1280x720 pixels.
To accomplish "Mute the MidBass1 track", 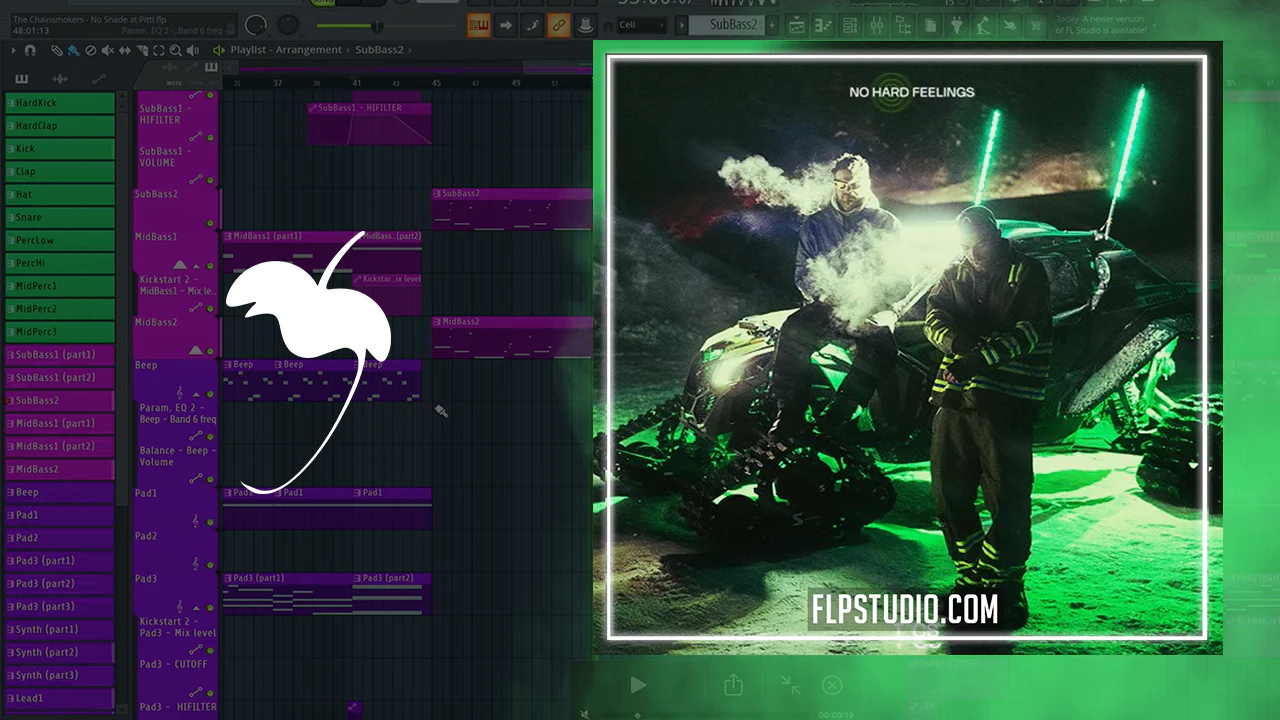I will point(210,265).
